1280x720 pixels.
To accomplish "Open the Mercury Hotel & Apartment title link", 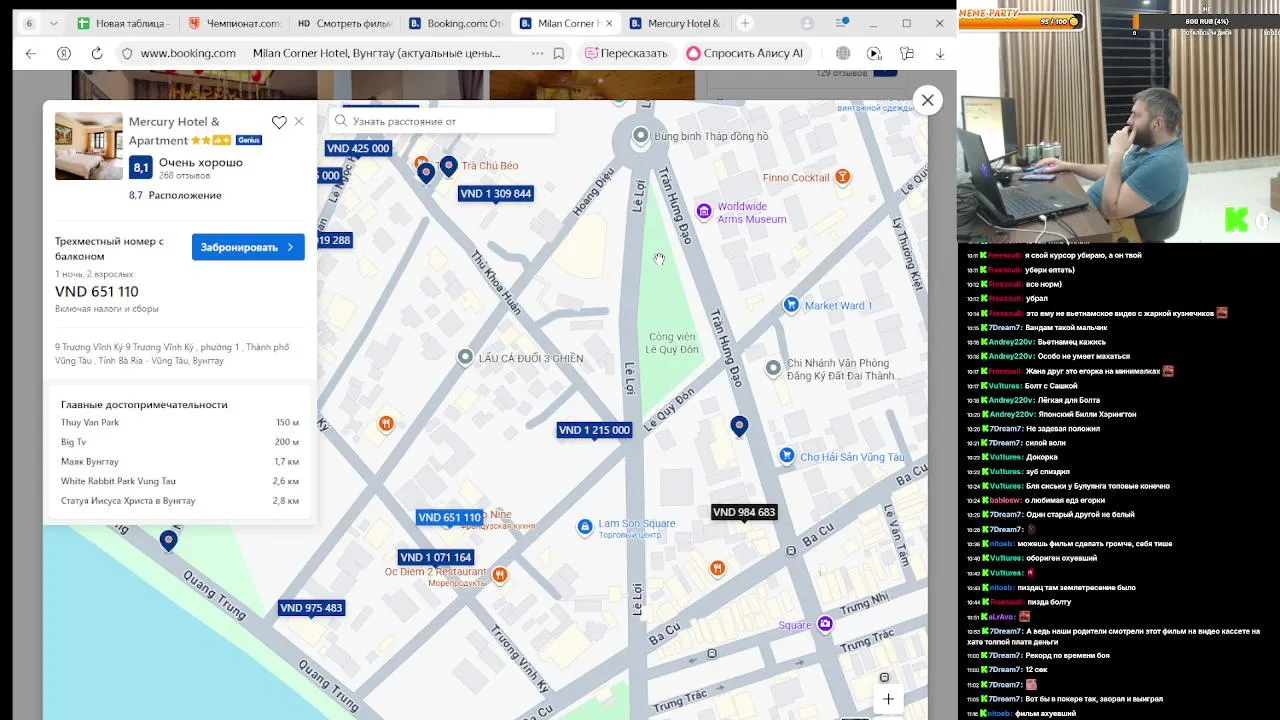I will click(174, 131).
